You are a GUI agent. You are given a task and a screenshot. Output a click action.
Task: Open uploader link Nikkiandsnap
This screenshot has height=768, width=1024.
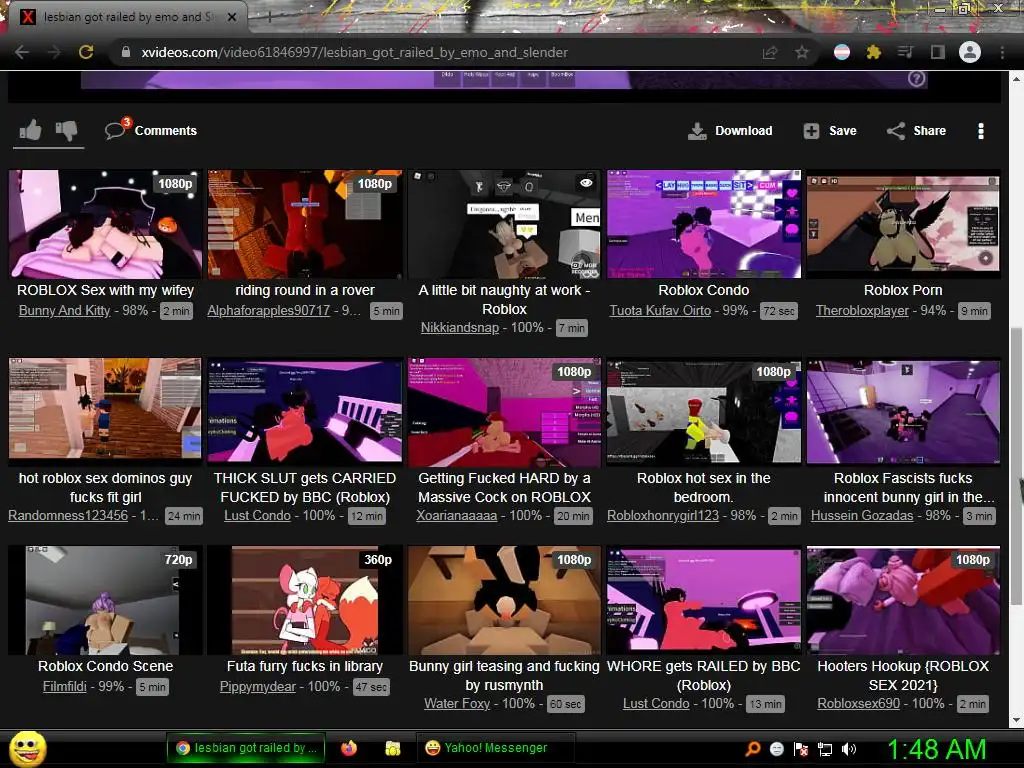point(460,328)
